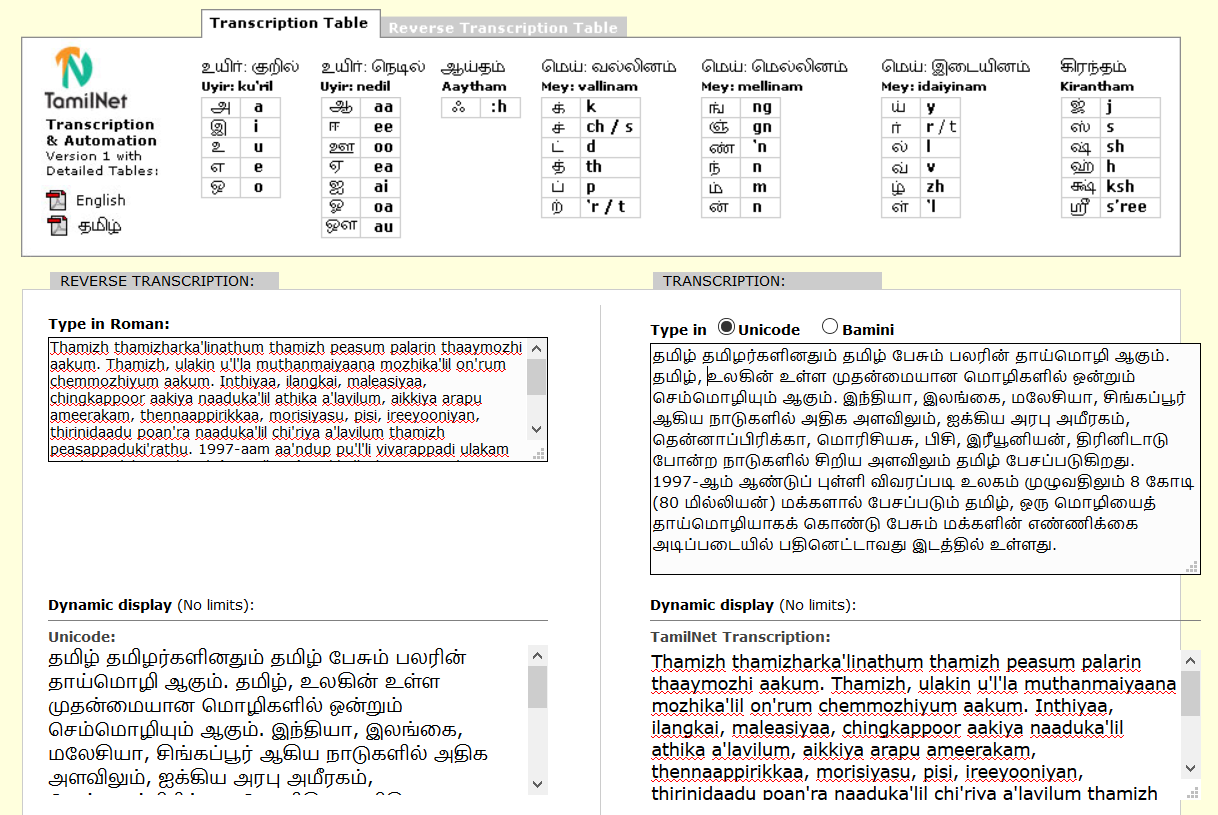
Task: Click up arrow in TamilNet Transcription scrollbar
Action: 1191,661
